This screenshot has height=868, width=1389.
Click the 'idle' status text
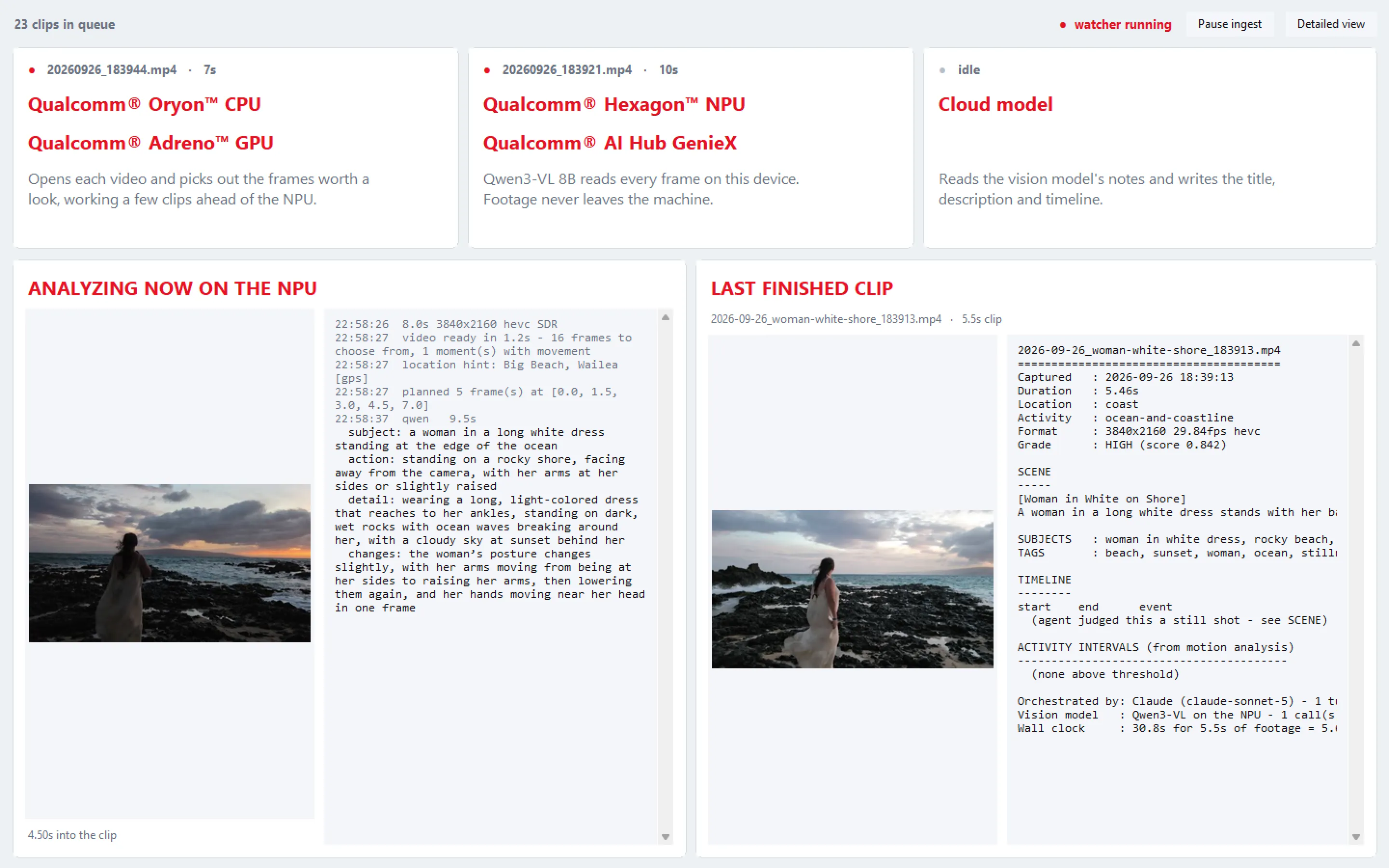969,70
